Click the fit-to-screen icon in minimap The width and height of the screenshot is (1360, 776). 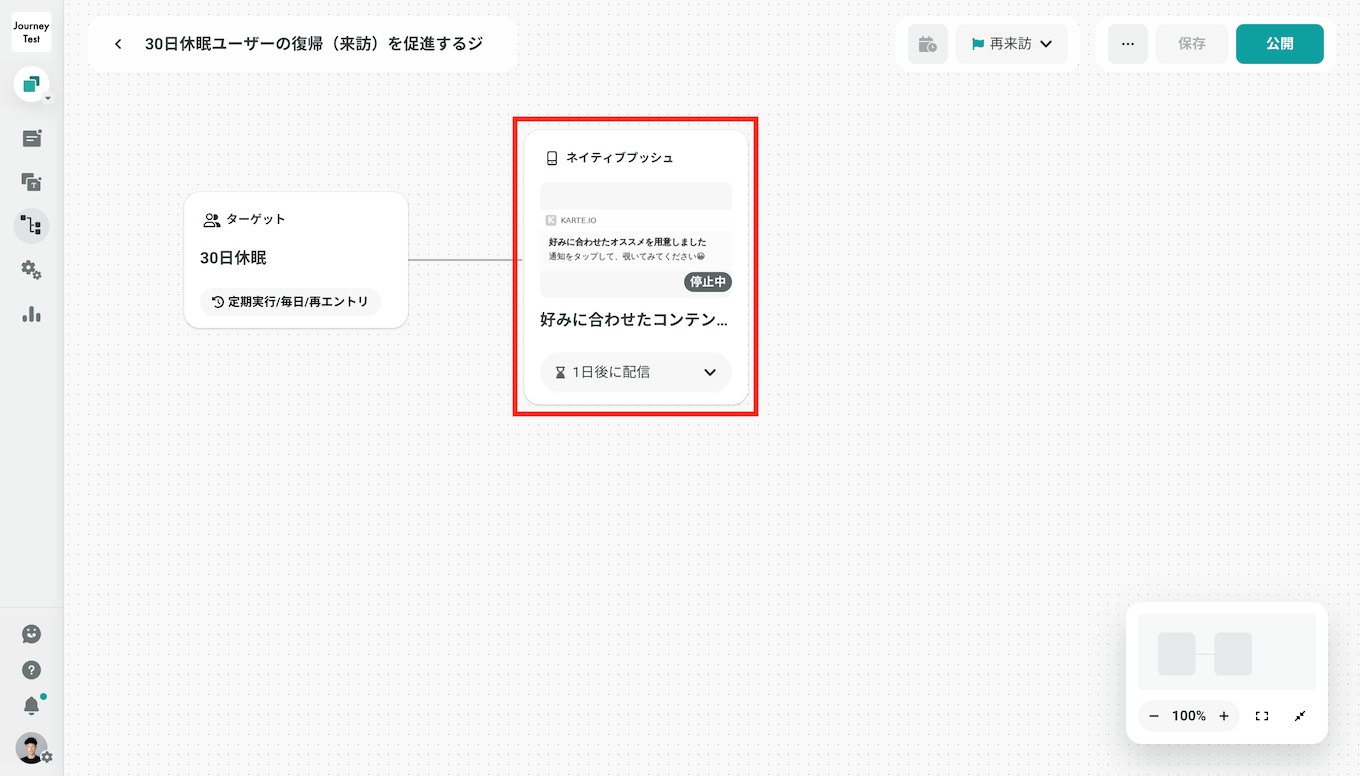click(1262, 716)
